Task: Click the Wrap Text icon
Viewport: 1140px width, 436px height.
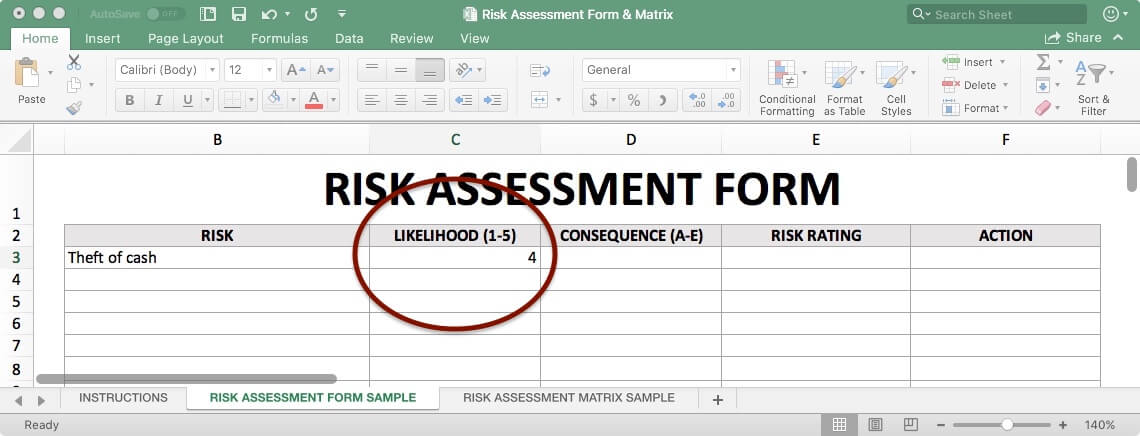Action: [x=540, y=70]
